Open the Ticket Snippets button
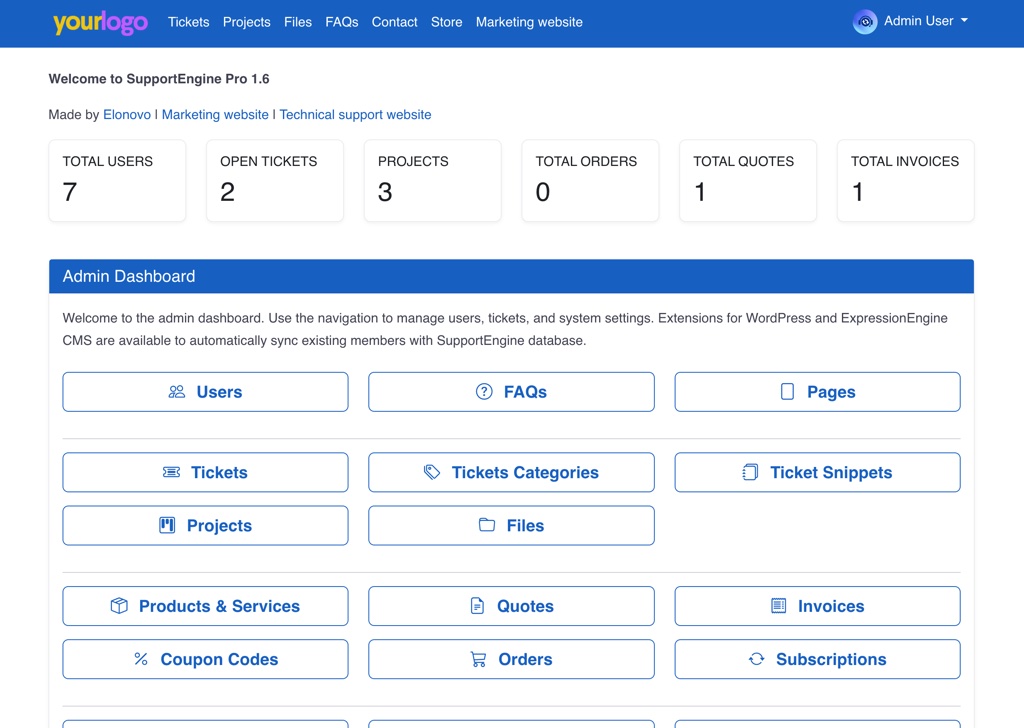1024x728 pixels. point(817,472)
